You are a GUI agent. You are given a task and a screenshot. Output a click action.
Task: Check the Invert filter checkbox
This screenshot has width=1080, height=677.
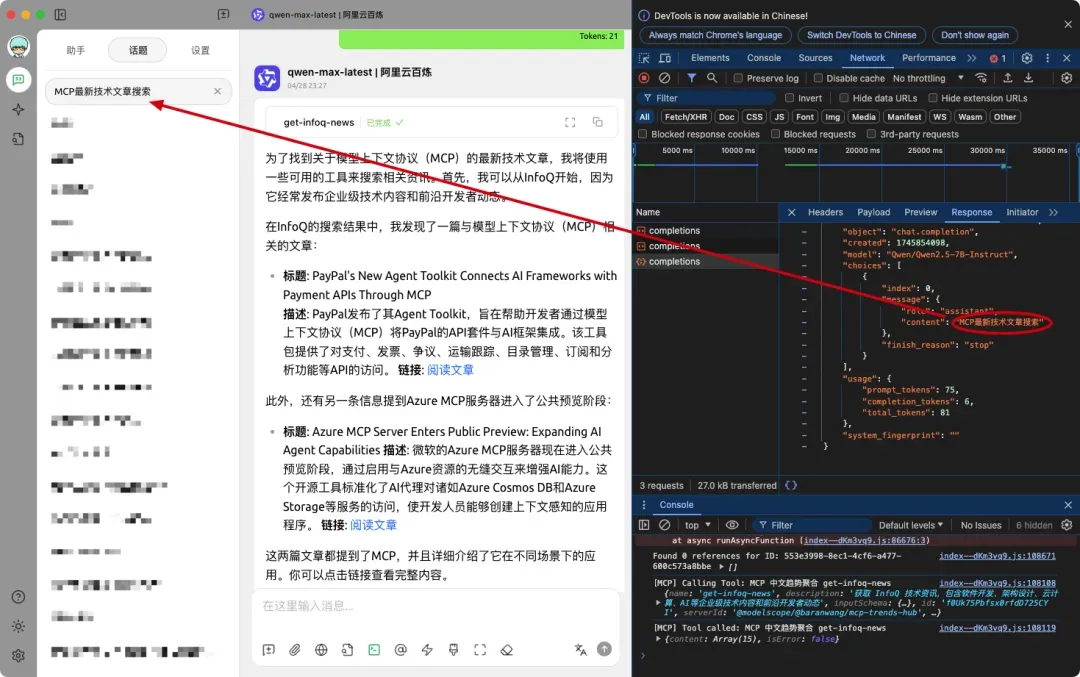789,98
